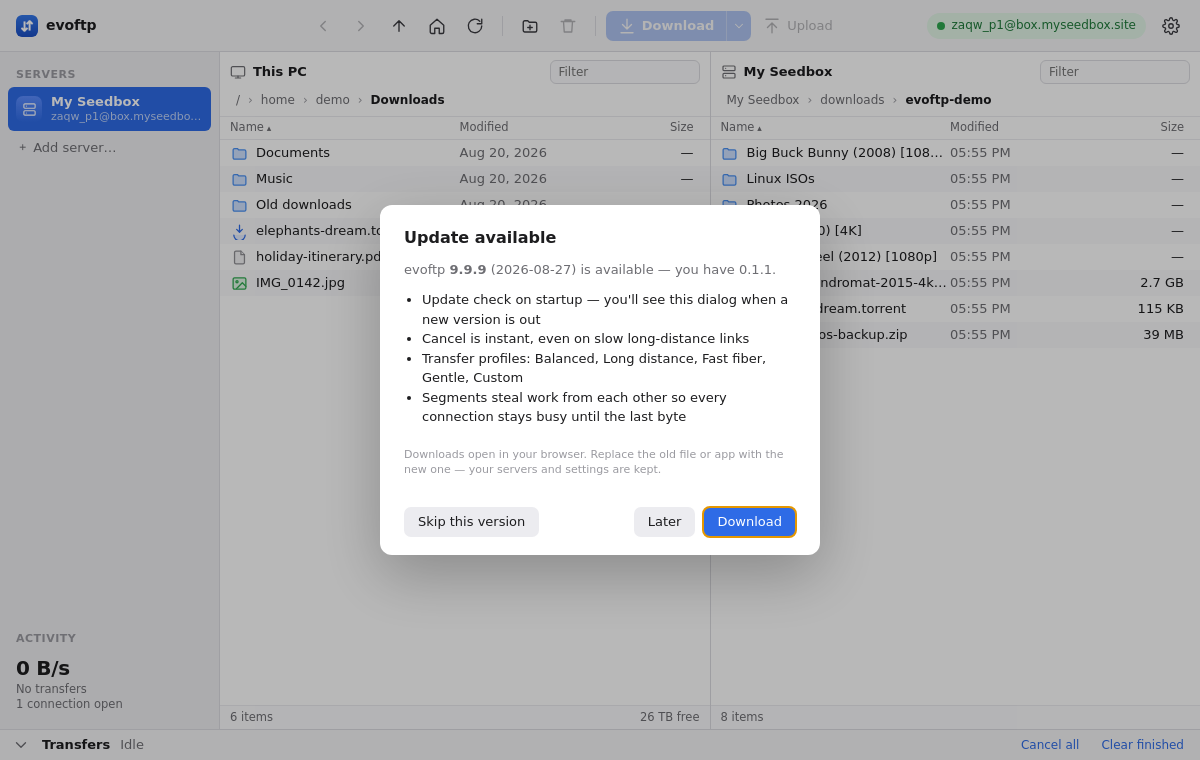Select My Seedbox in the servers list
This screenshot has height=760, width=1200.
point(109,109)
